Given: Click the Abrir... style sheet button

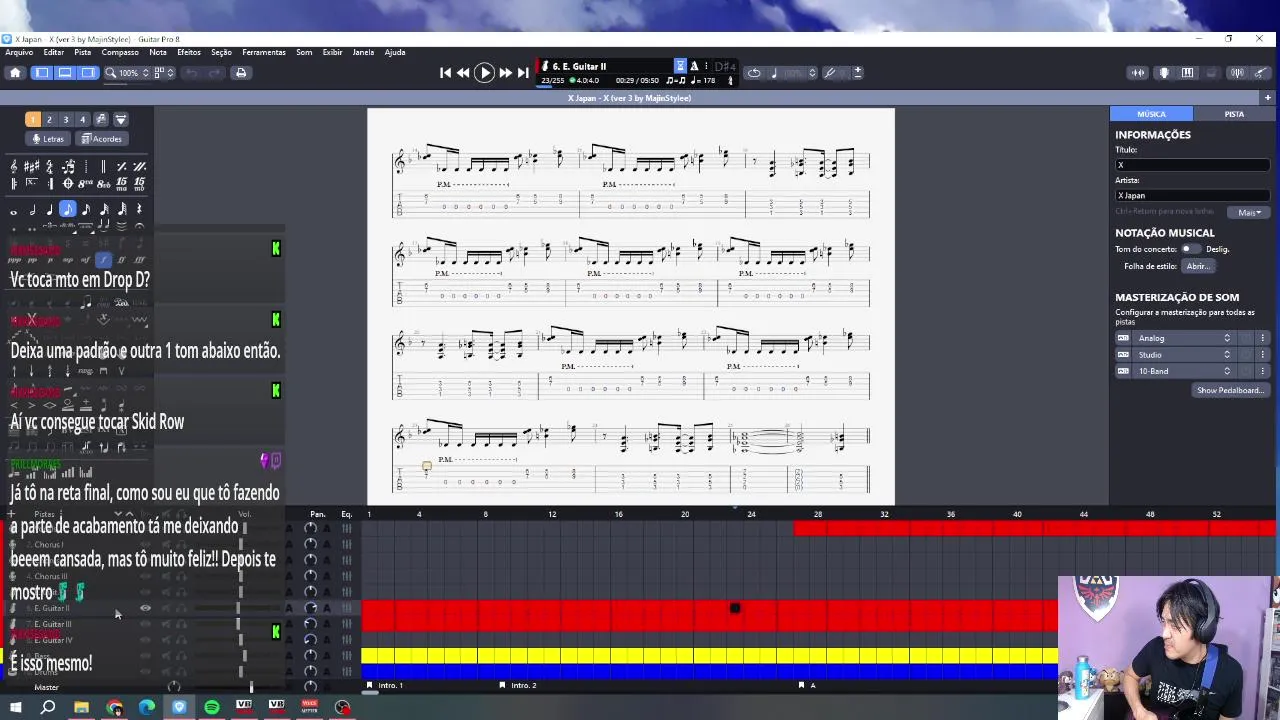Looking at the screenshot, I should point(1198,266).
